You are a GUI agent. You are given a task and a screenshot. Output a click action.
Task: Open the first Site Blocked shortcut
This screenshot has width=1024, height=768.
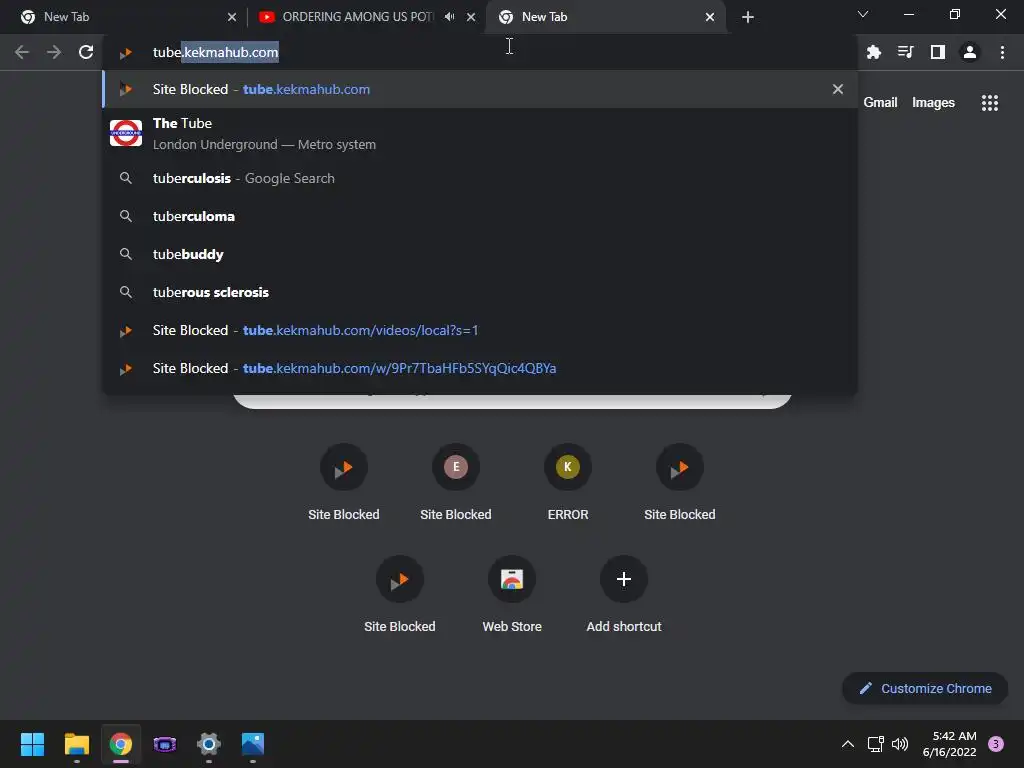(x=344, y=483)
